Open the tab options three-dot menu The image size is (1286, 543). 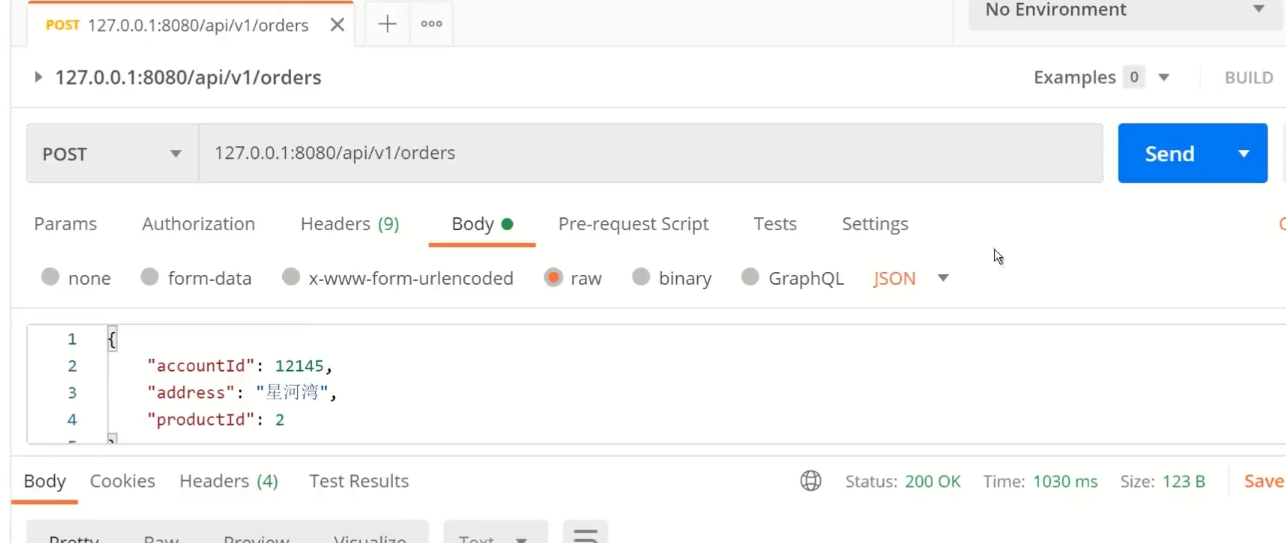pos(432,24)
